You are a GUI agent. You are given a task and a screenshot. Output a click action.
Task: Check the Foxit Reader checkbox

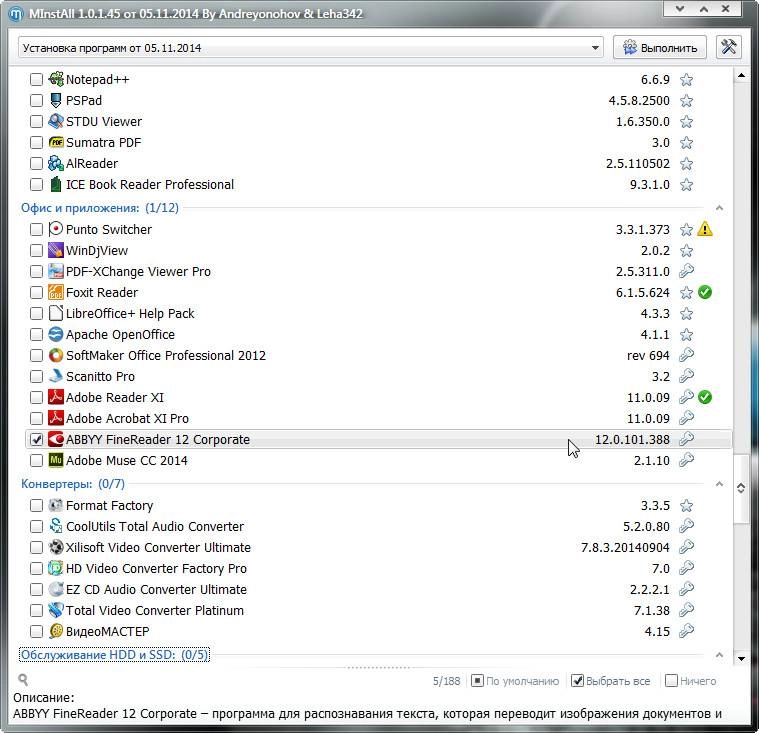tap(36, 292)
